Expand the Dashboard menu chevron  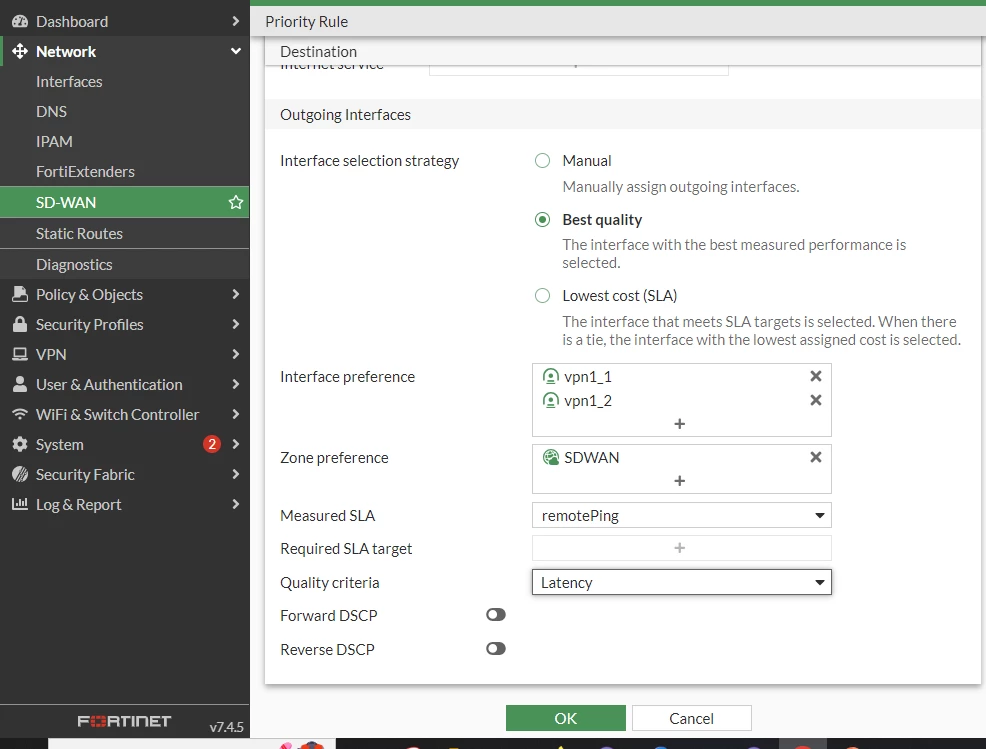click(236, 21)
